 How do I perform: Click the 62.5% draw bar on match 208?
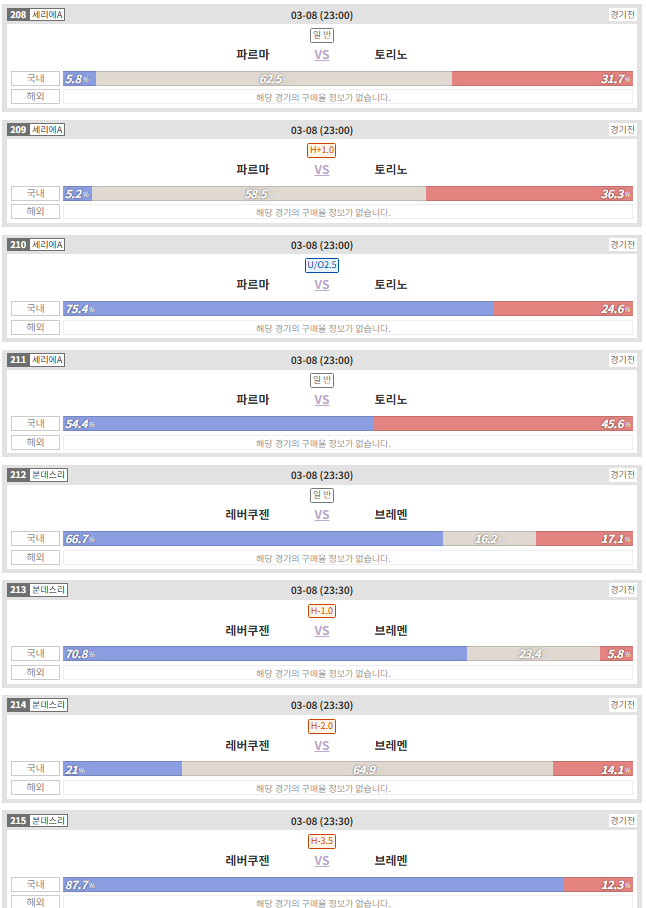click(x=274, y=79)
